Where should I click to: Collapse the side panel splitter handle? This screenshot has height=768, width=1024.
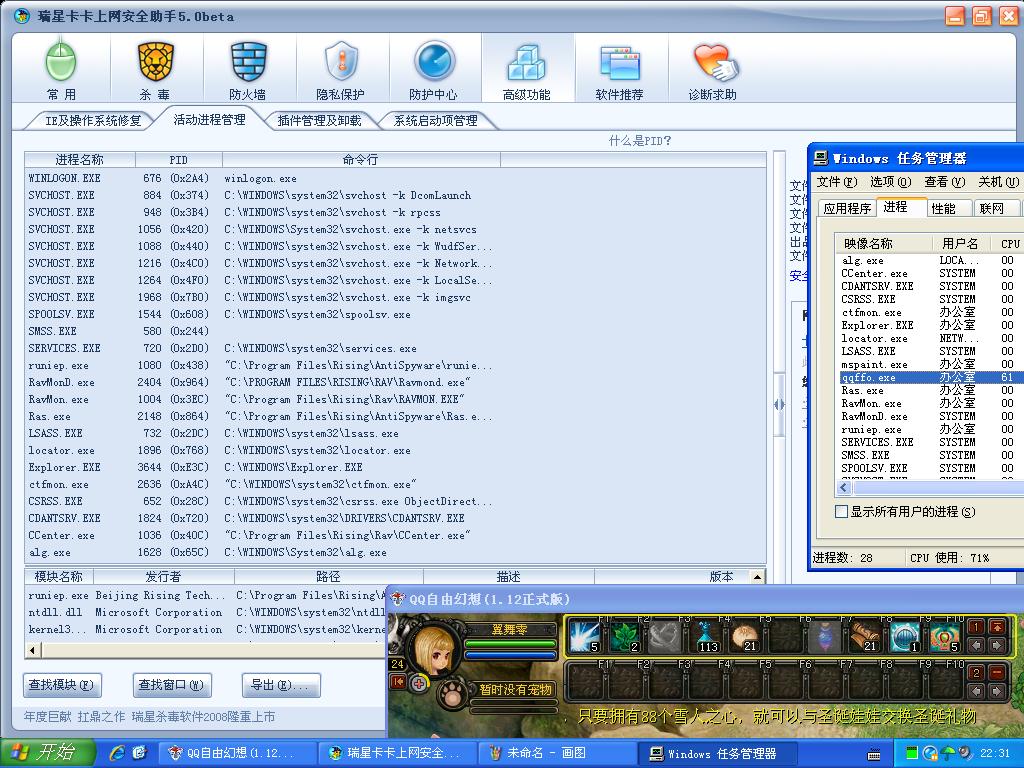click(779, 404)
